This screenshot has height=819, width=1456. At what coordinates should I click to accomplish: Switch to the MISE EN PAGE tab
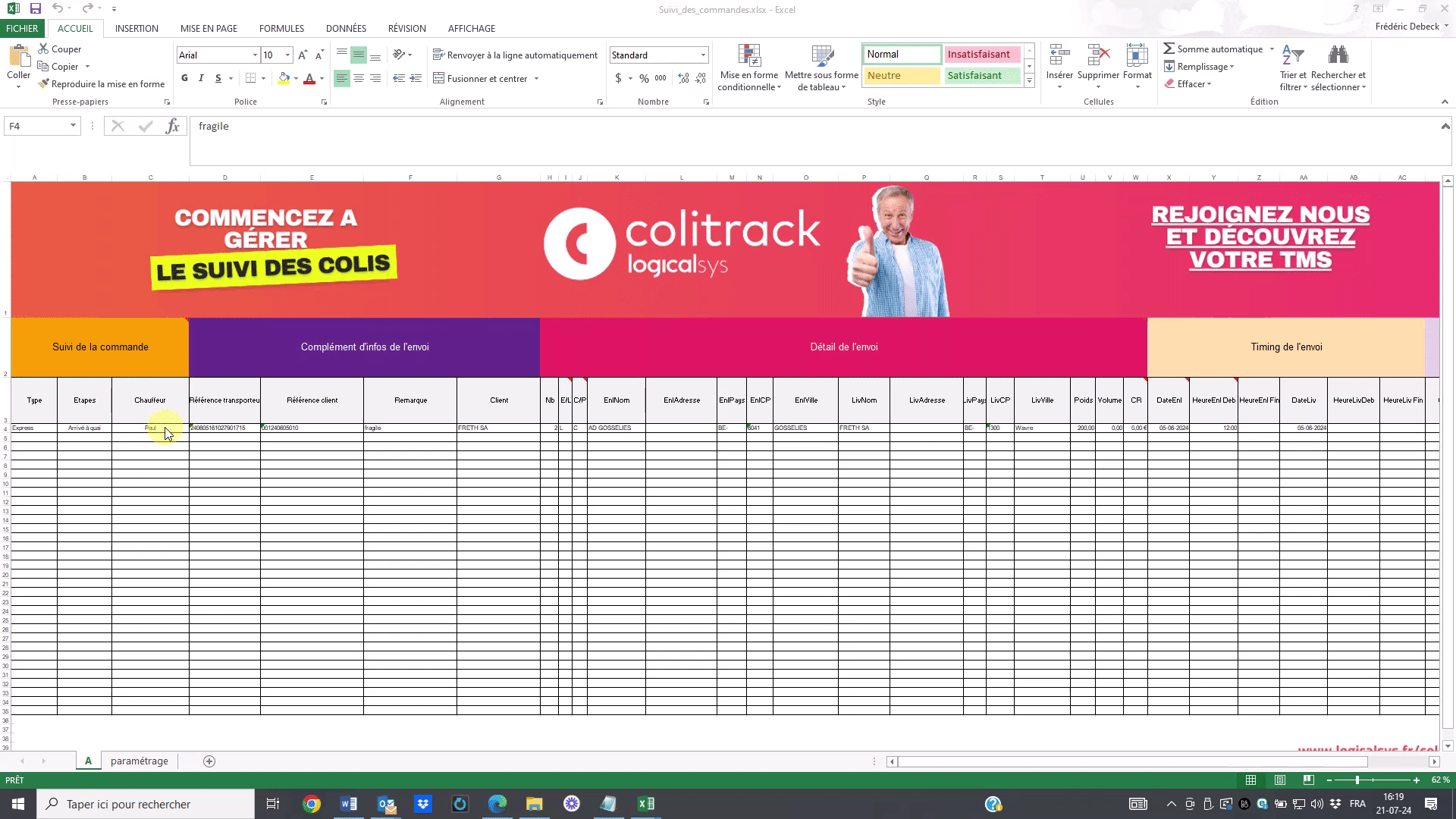(209, 28)
